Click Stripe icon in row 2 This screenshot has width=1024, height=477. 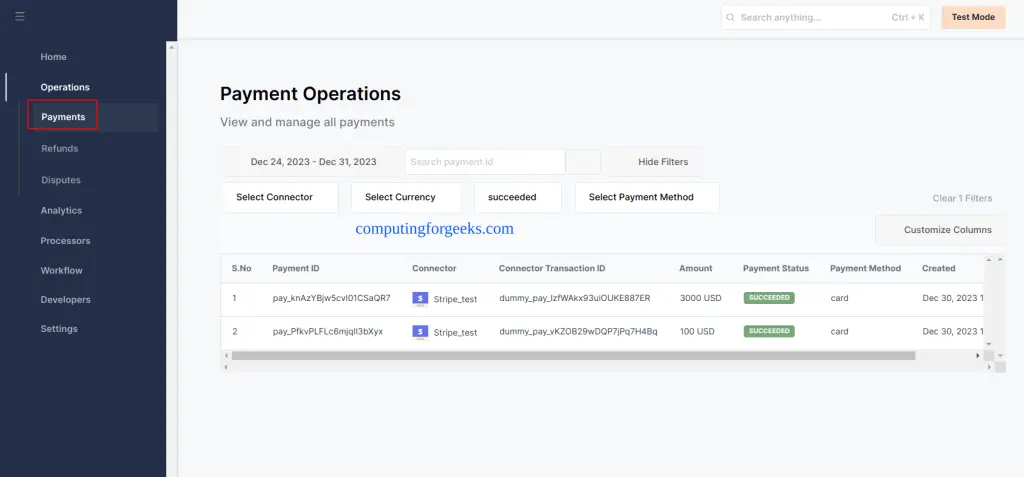tap(420, 332)
